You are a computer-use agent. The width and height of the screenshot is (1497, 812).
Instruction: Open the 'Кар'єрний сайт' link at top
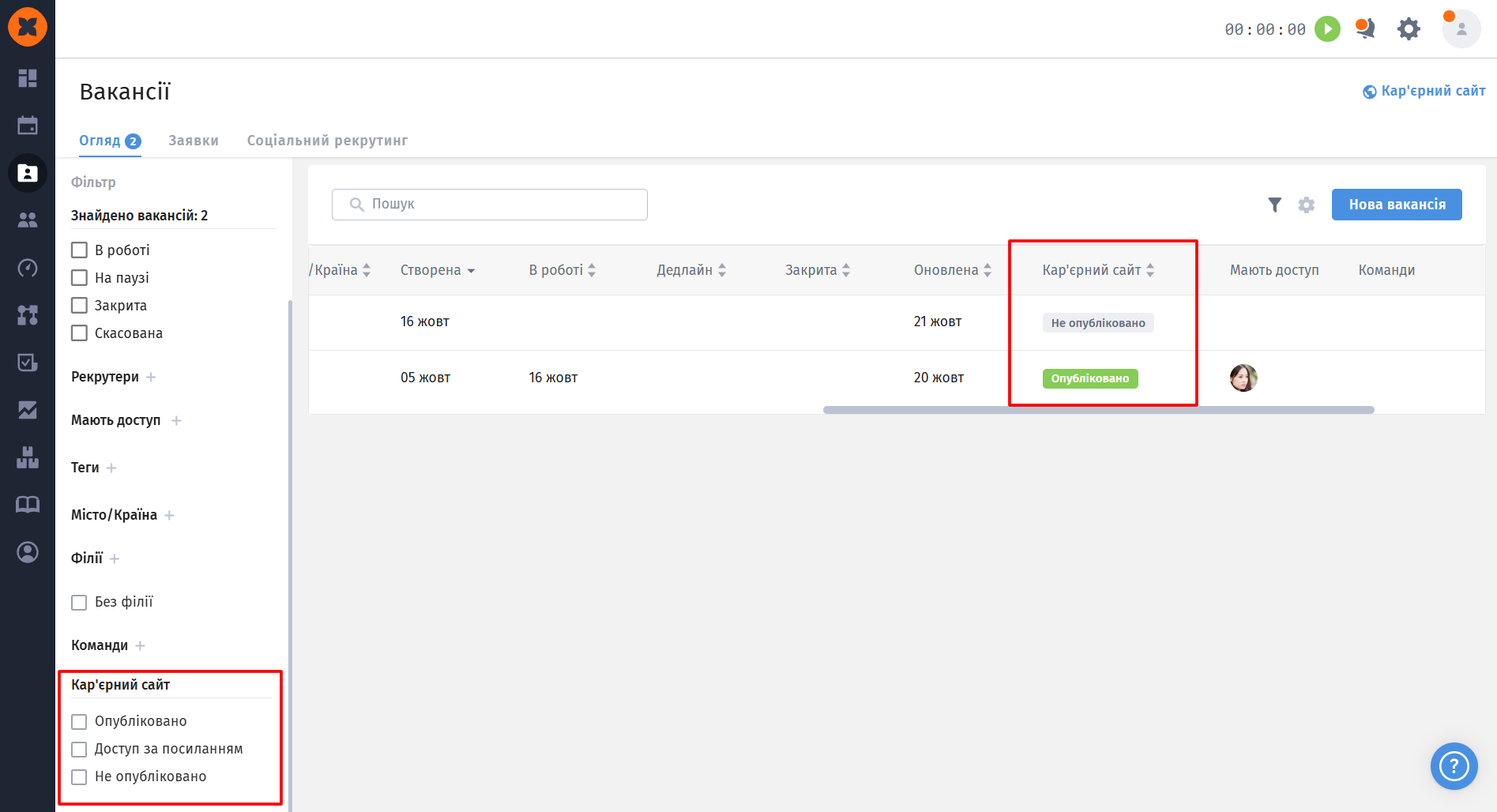[x=1424, y=91]
